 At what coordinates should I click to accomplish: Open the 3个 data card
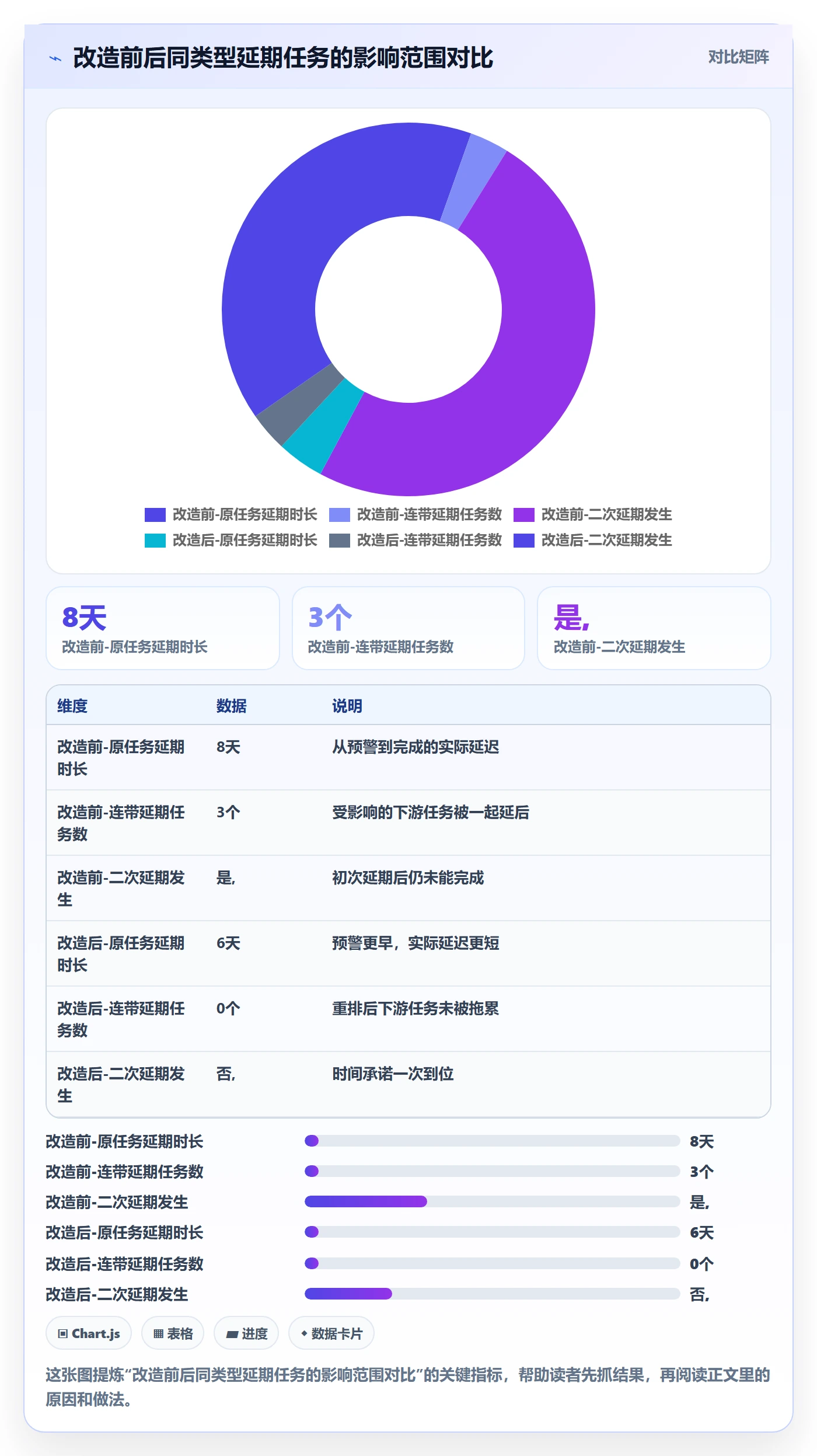click(408, 628)
